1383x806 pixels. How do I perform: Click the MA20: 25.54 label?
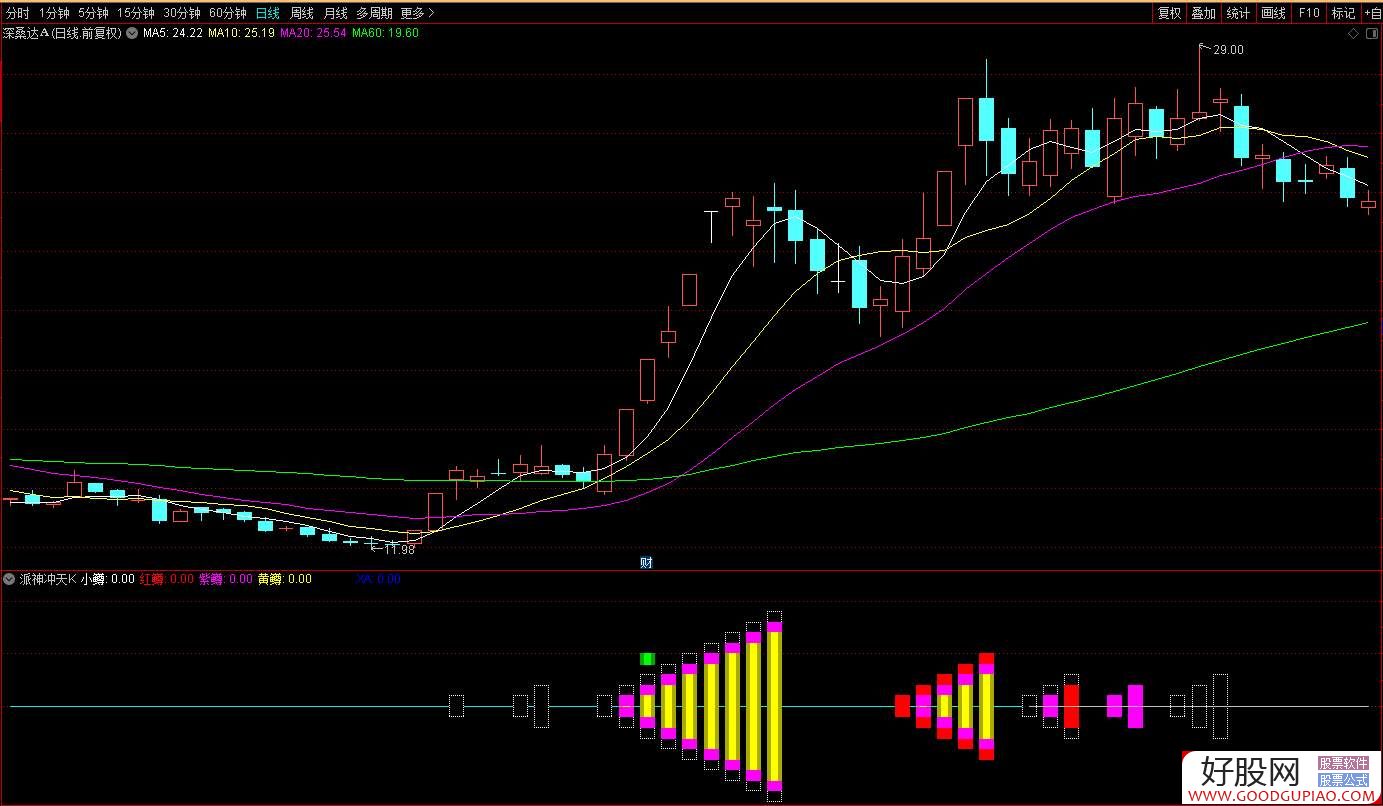click(313, 33)
